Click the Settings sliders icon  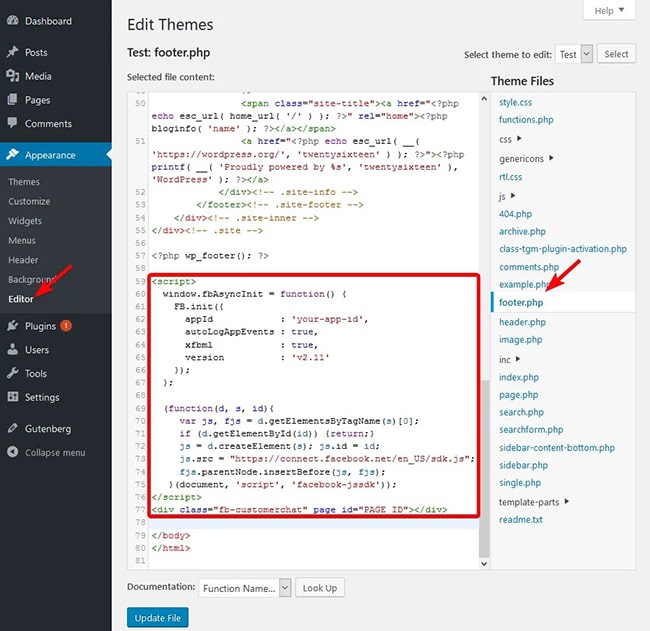pos(13,397)
